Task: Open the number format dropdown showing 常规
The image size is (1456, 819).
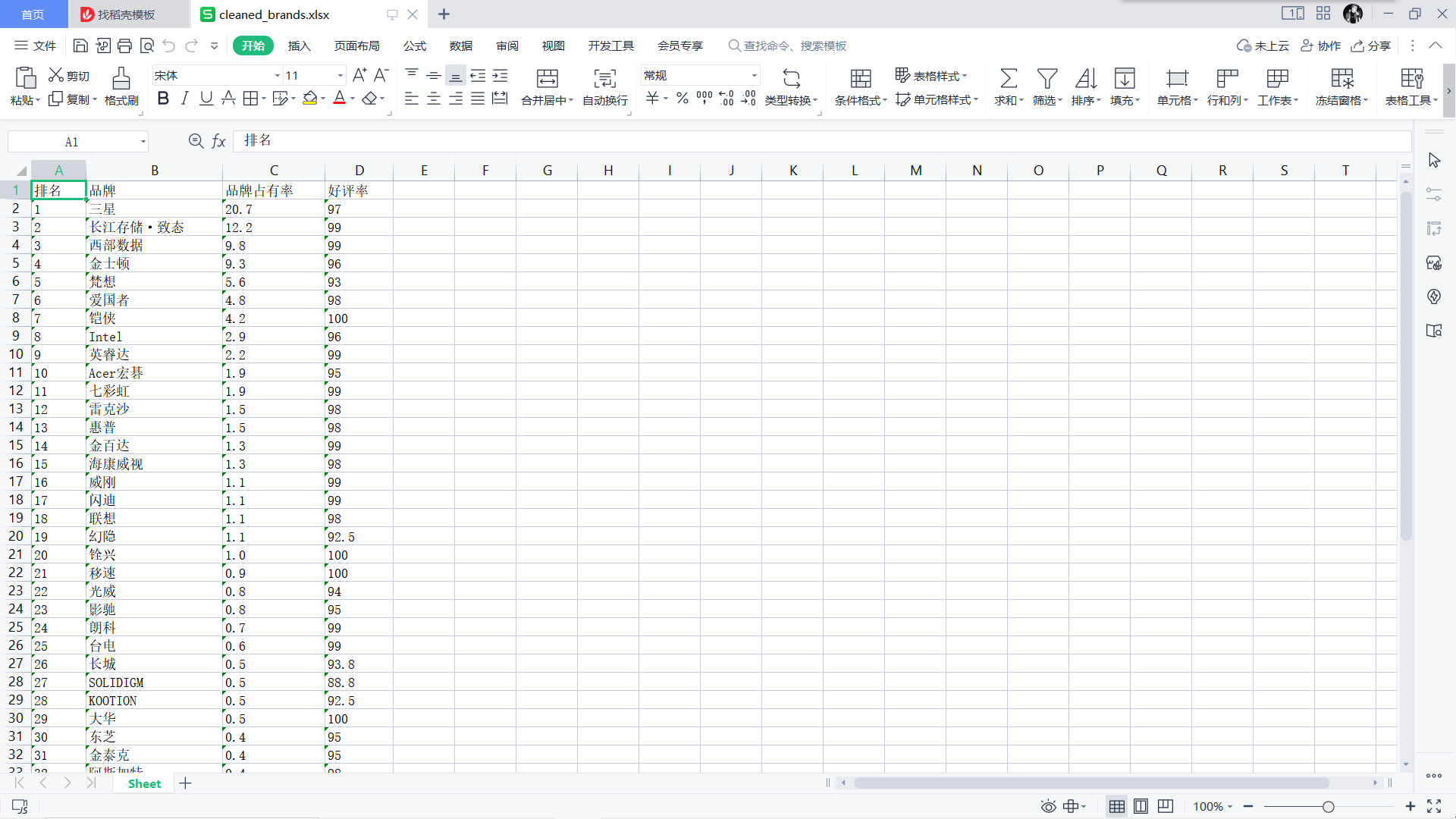Action: (x=754, y=76)
